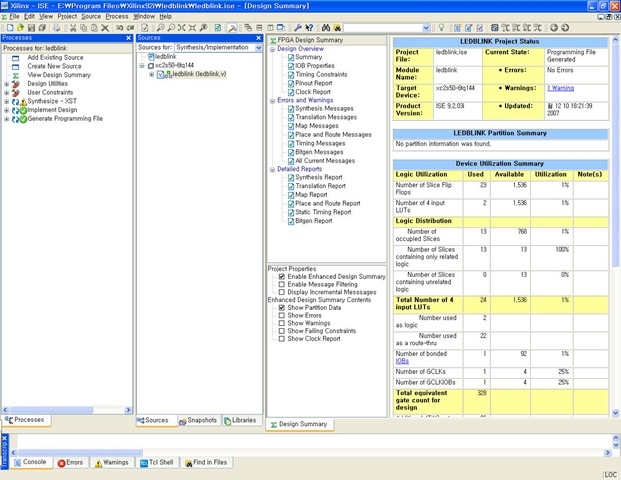Select Create New Source
Screen dimensions: 621x480
pyautogui.click(x=54, y=66)
